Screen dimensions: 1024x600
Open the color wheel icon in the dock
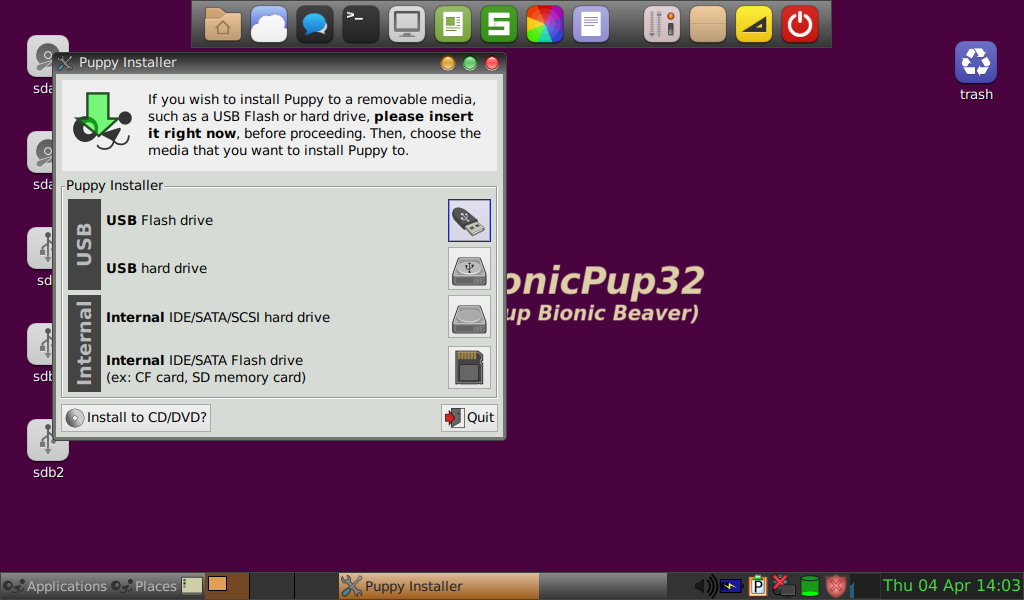(x=544, y=22)
